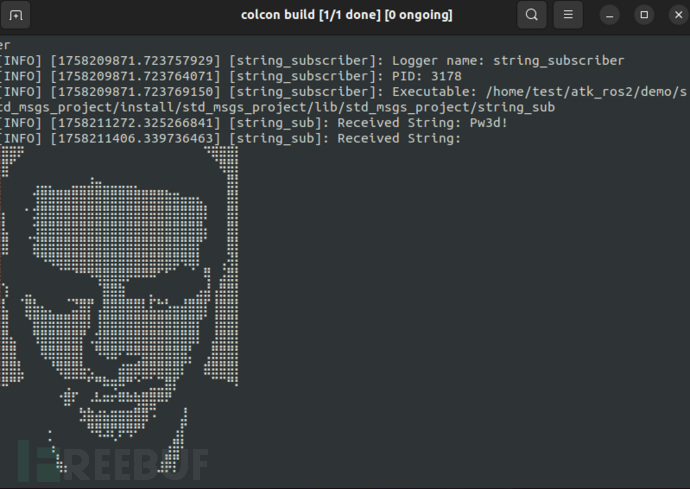Click timestamp 1758209871.723764071 on PID line
690x489 pixels.
[x=136, y=76]
